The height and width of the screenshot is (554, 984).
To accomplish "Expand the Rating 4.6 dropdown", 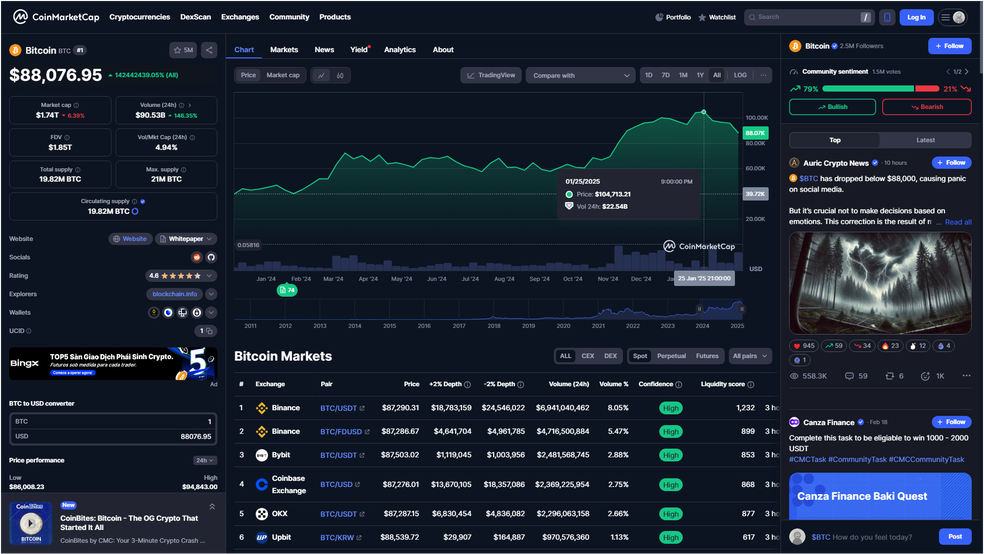I will (181, 276).
